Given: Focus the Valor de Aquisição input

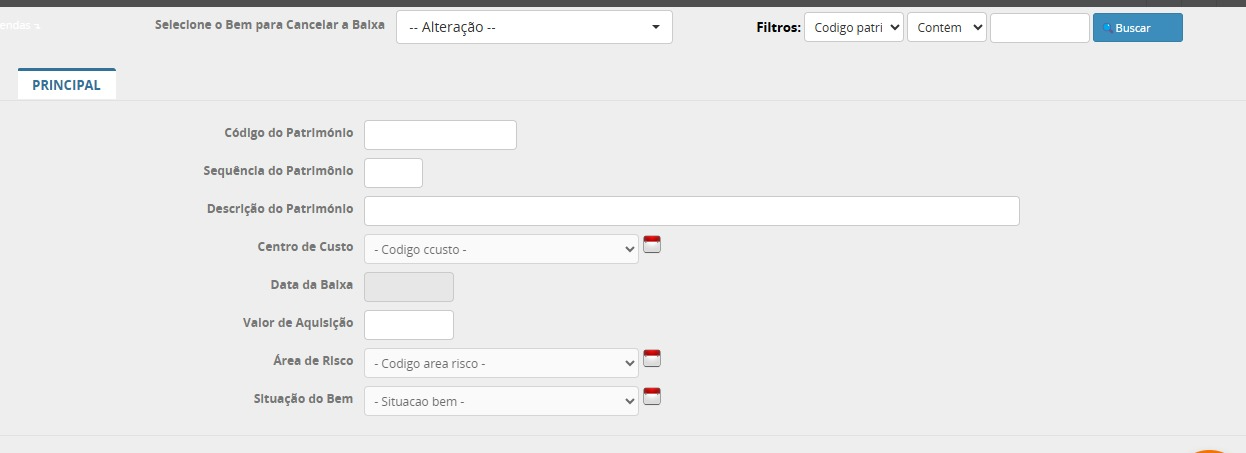Looking at the screenshot, I should point(408,325).
